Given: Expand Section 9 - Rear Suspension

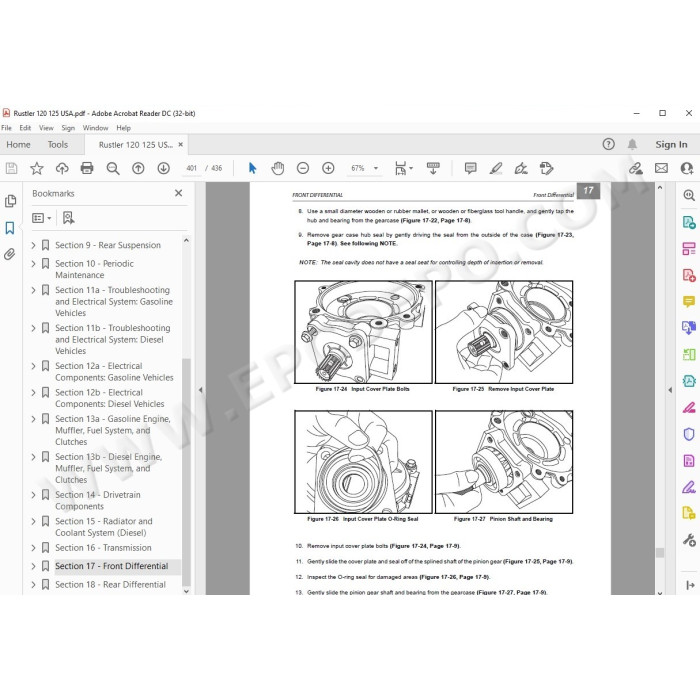Looking at the screenshot, I should pos(33,245).
